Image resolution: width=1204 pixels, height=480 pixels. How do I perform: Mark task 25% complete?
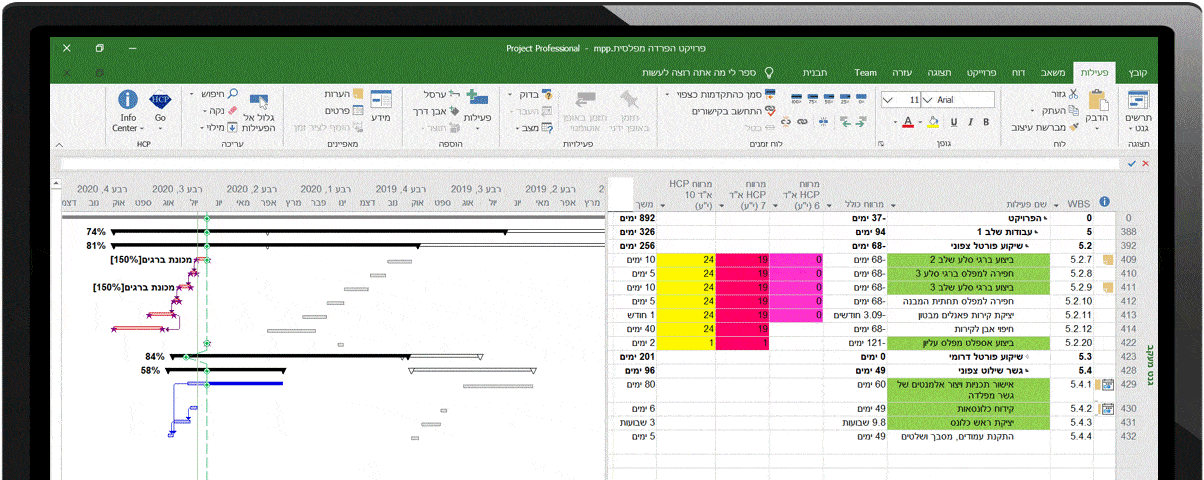point(845,98)
